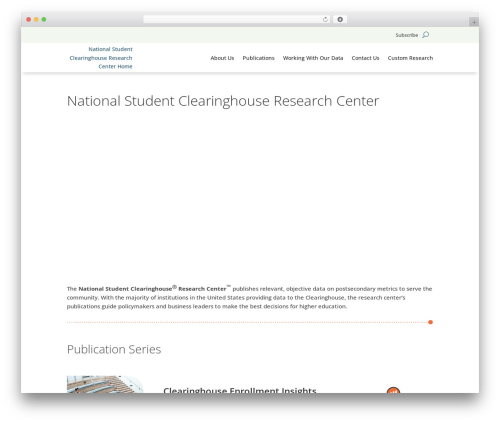
Task: Open the Contact Us menu
Action: [x=365, y=58]
